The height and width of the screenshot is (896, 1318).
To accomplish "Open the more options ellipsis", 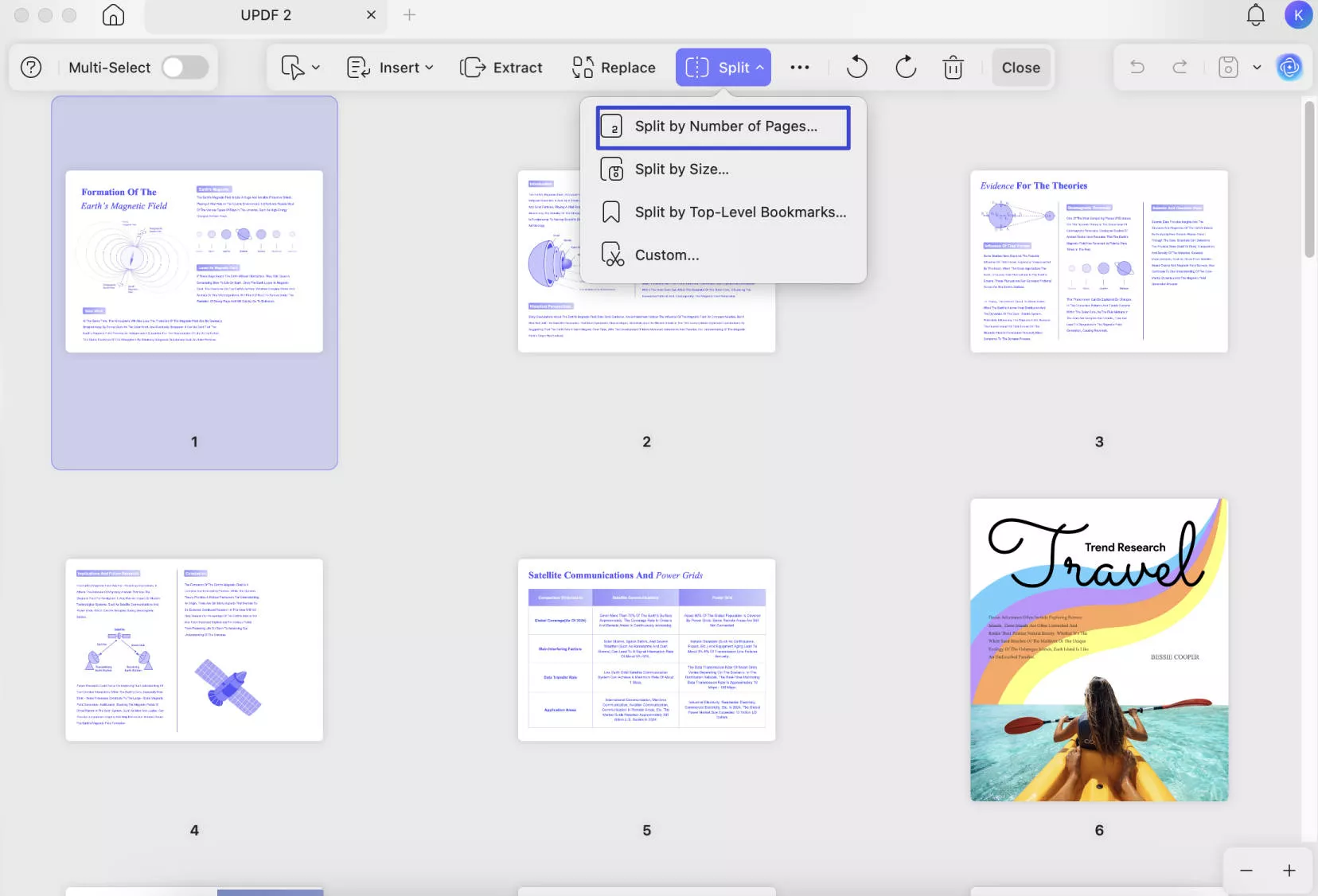I will (800, 68).
